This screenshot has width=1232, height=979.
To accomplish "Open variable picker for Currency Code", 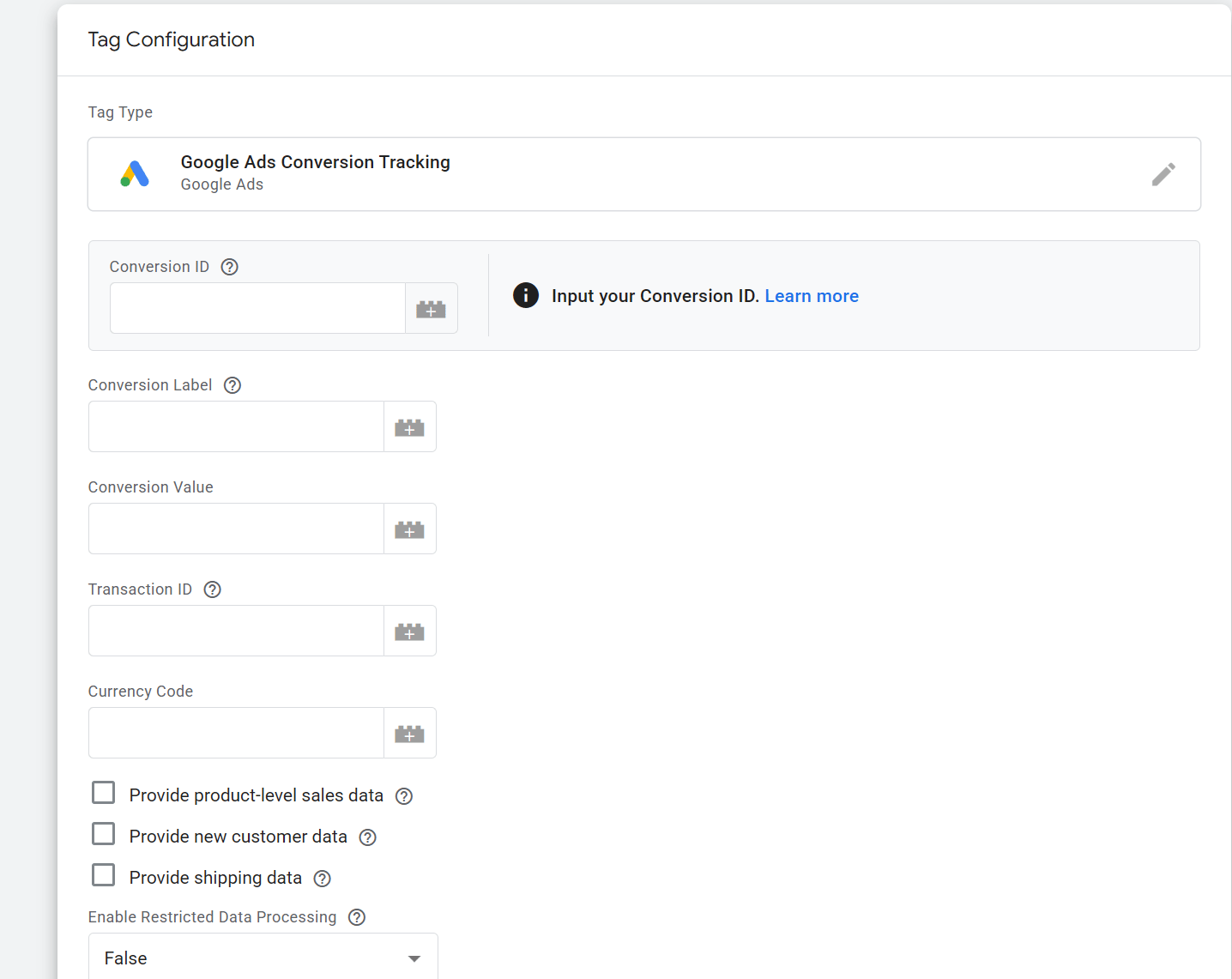I will (x=409, y=734).
